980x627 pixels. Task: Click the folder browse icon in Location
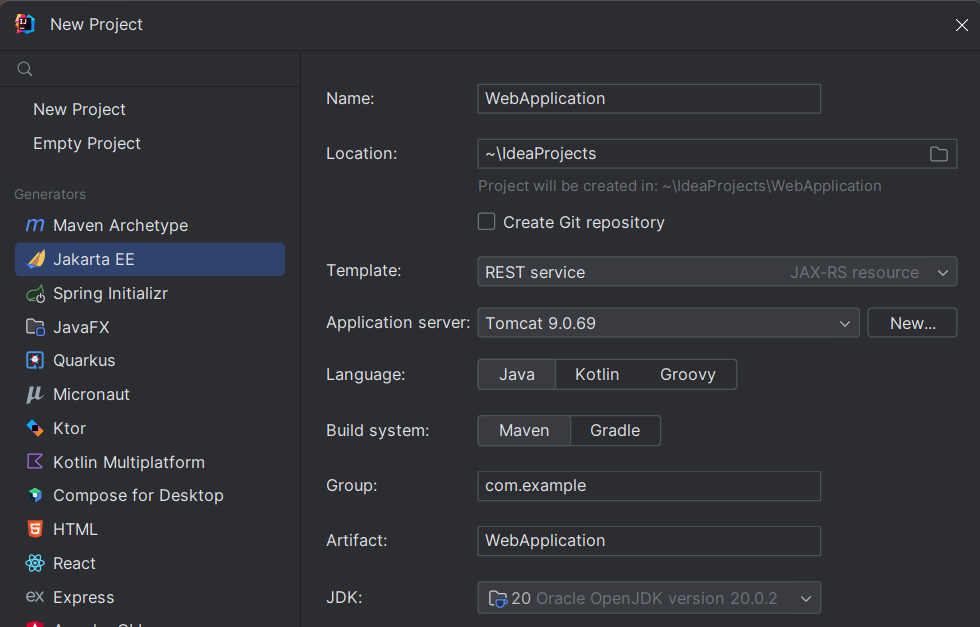click(x=938, y=154)
